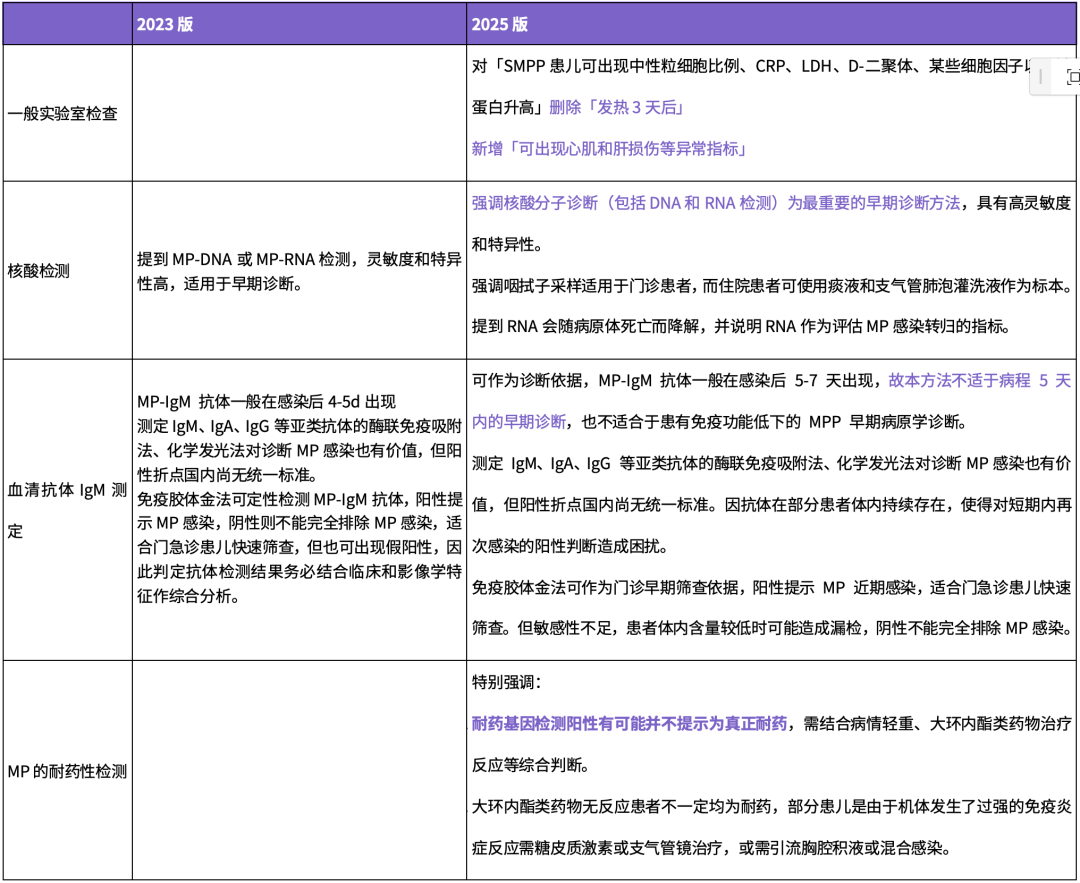Click the floating toolbar's vertical drag handle
Viewport: 1080px width, 883px height.
tap(1041, 77)
